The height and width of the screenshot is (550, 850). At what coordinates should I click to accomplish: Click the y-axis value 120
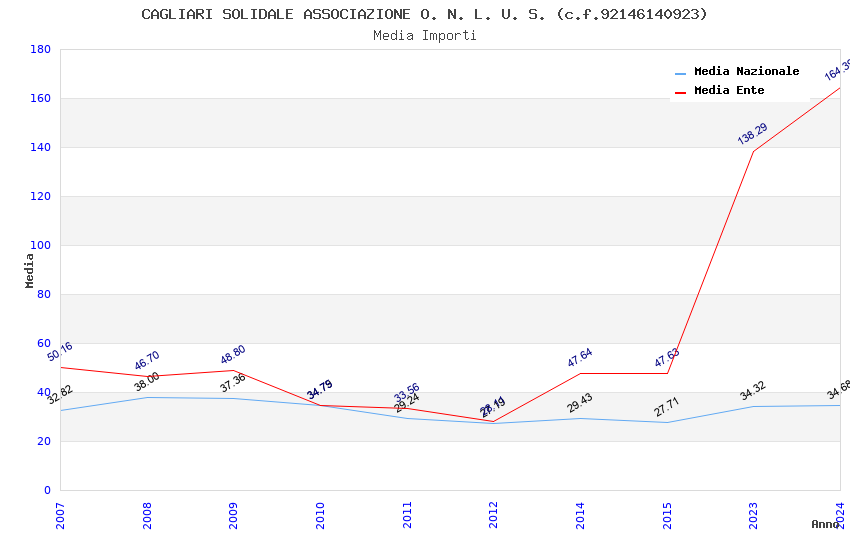(40, 196)
